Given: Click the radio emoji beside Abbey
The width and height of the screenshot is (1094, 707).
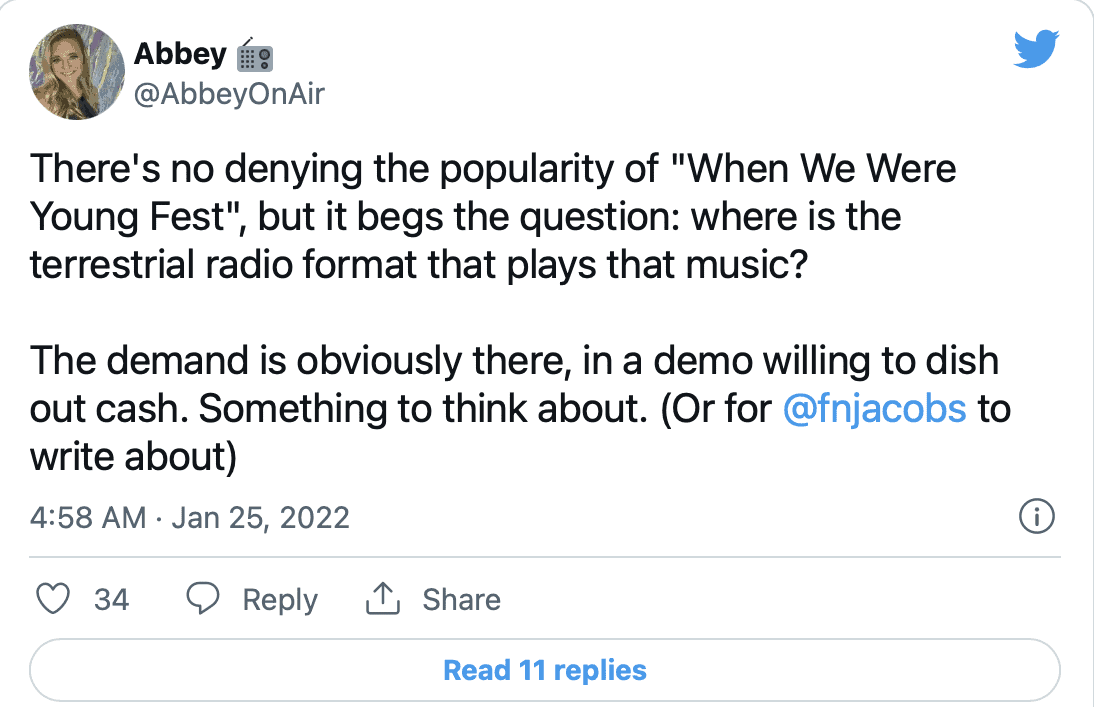Looking at the screenshot, I should pos(255,57).
